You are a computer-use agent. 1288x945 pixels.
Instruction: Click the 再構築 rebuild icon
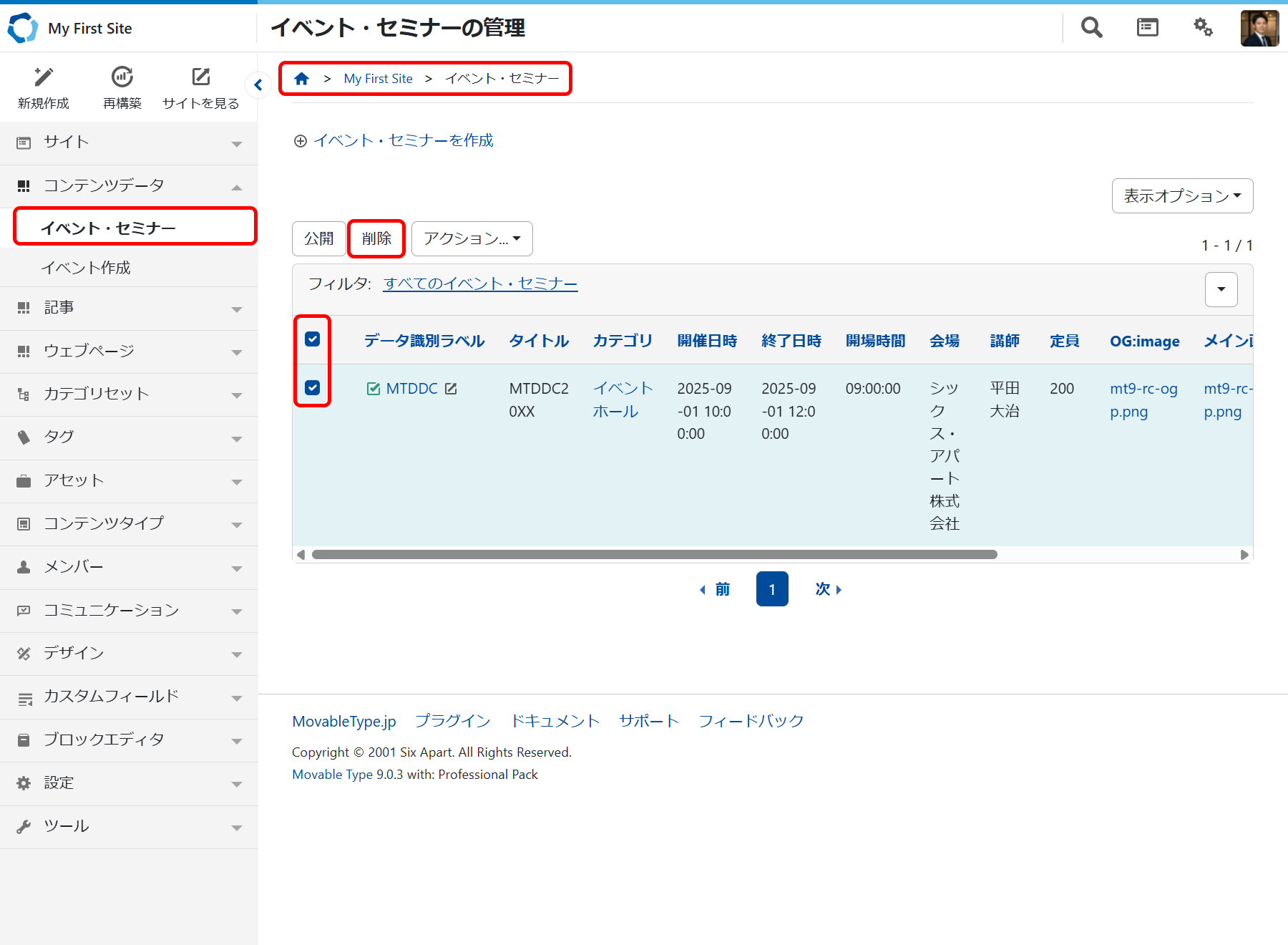122,77
